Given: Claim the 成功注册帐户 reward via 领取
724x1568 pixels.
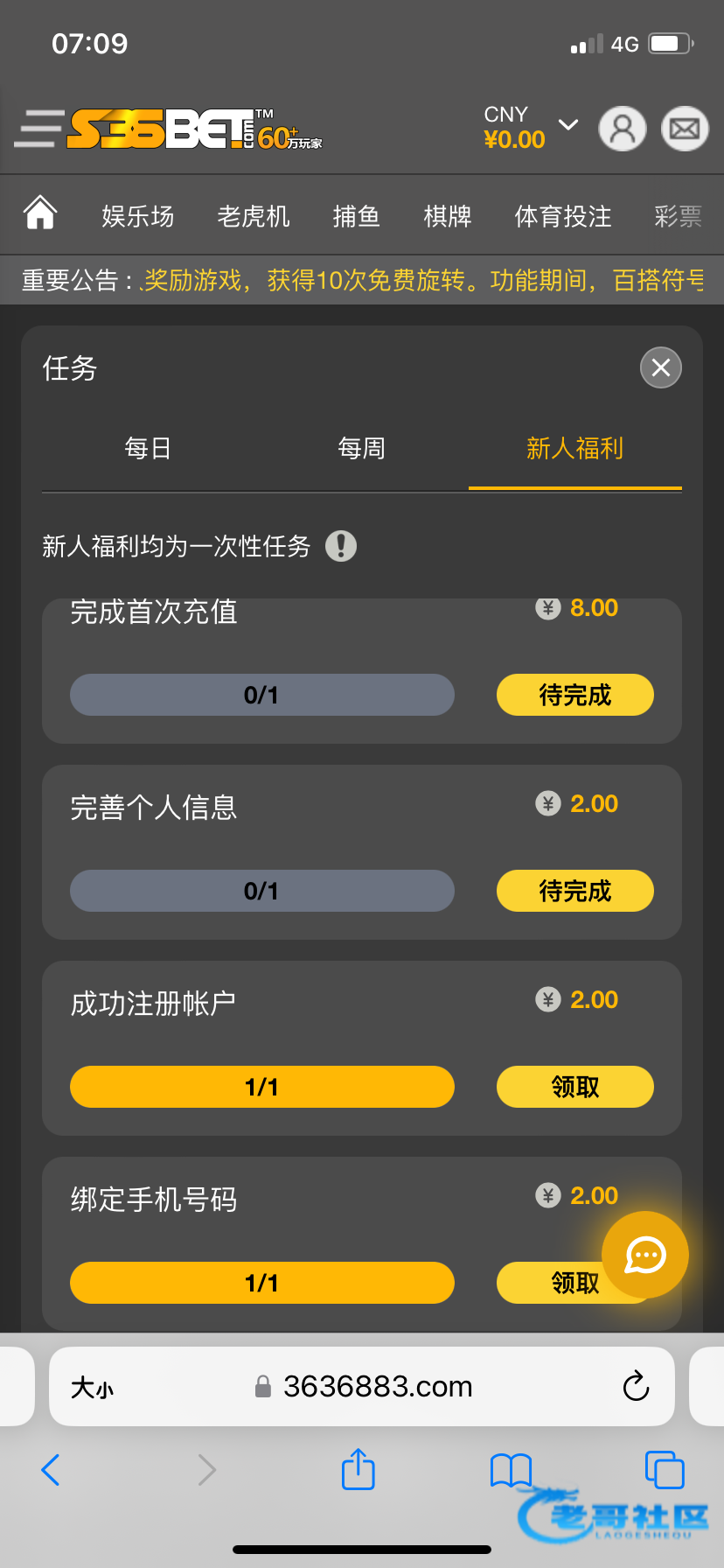Looking at the screenshot, I should point(574,1087).
